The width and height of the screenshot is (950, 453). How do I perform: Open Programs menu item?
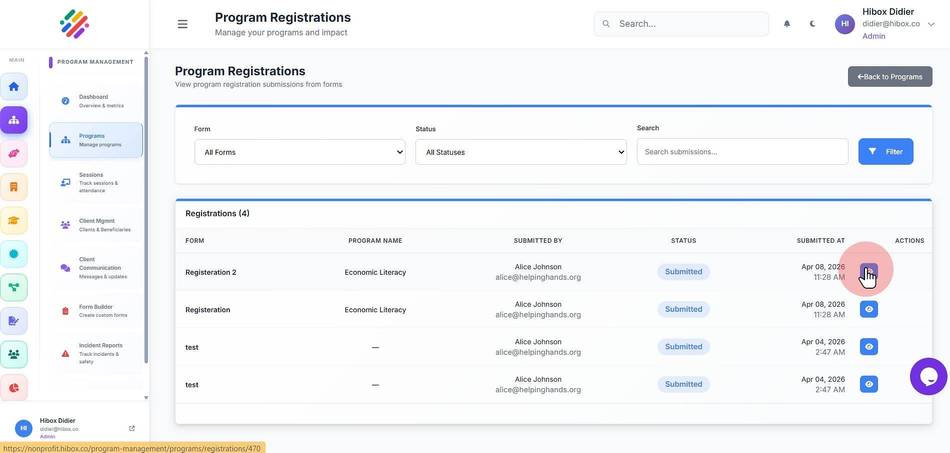(x=96, y=140)
